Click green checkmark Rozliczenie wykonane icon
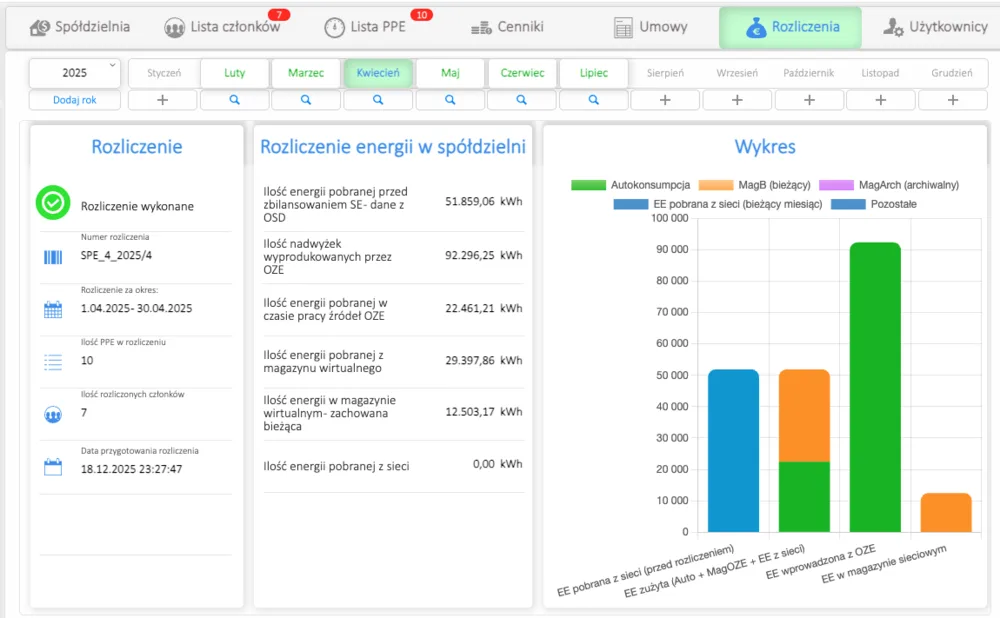 53,203
